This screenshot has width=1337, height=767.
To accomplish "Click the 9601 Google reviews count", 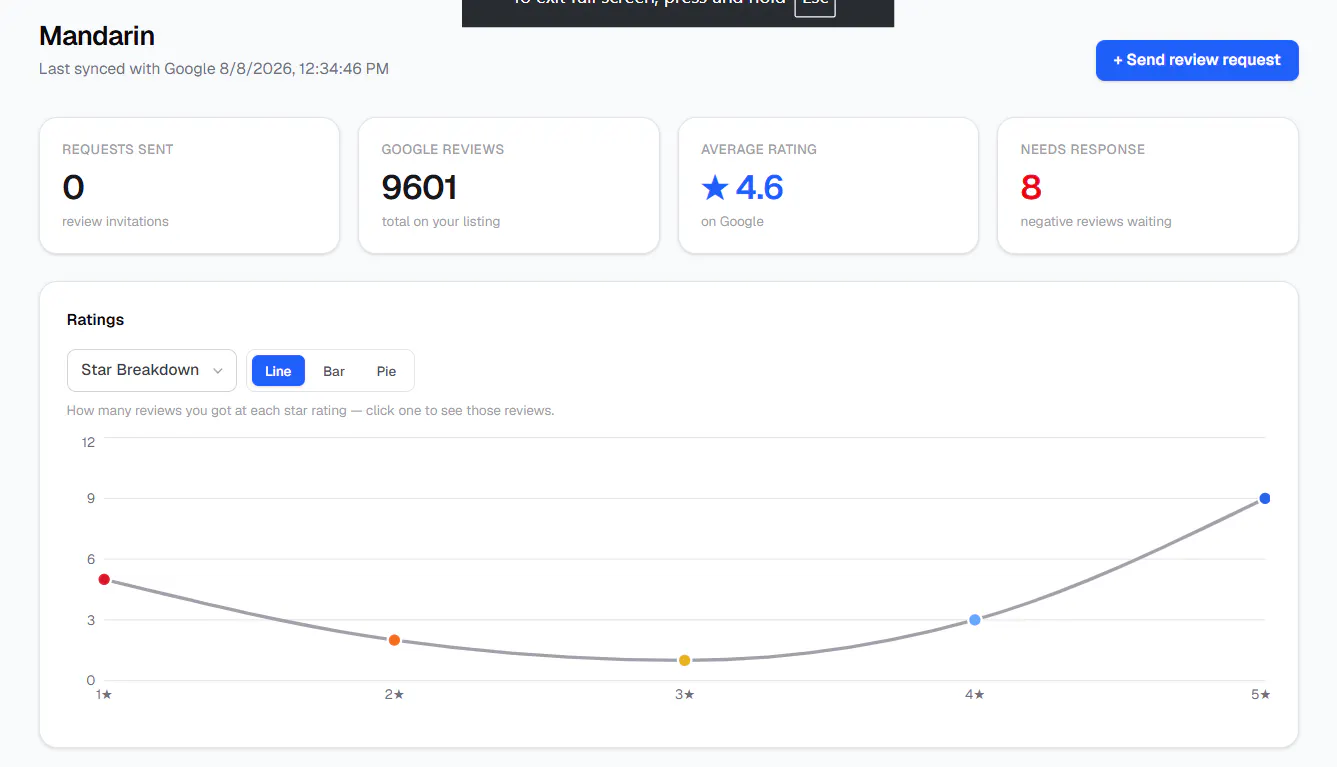I will 420,187.
